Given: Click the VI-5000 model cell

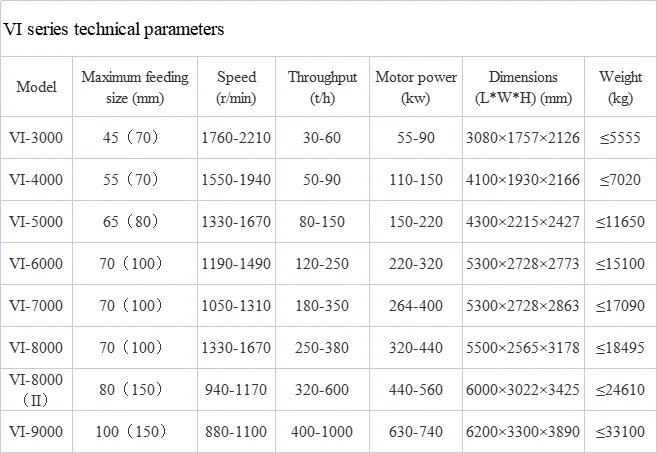Looking at the screenshot, I should tap(36, 221).
